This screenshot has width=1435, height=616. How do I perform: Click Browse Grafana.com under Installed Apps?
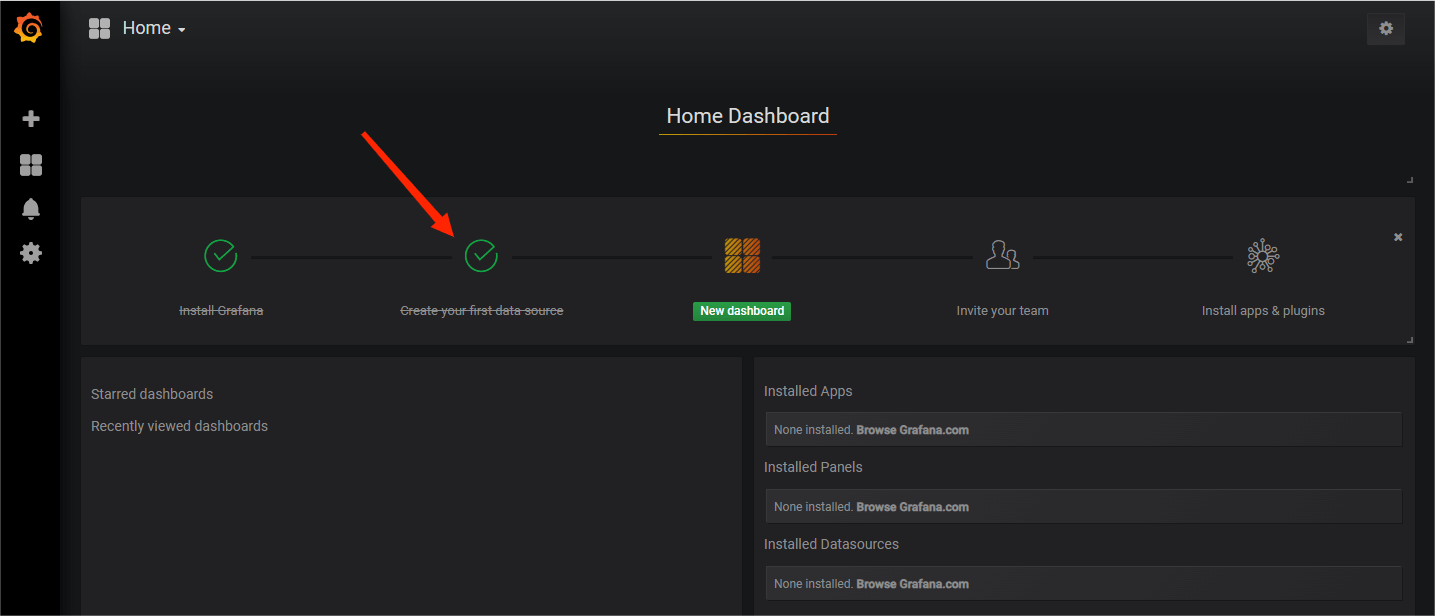click(913, 430)
